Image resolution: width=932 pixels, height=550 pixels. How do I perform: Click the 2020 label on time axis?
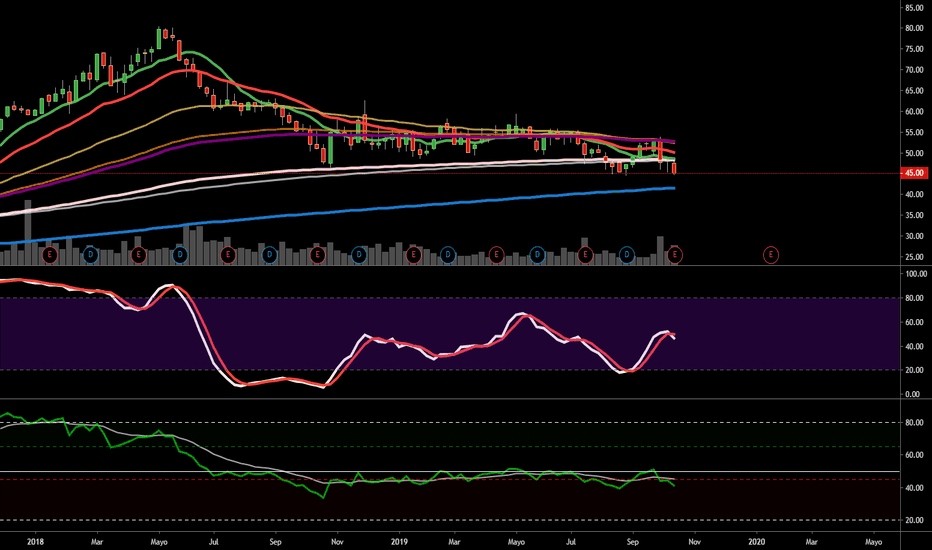pos(757,542)
